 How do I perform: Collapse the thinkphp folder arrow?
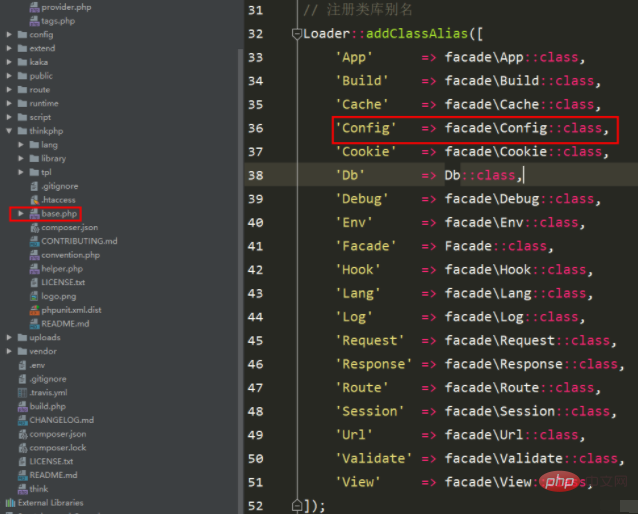(x=9, y=131)
